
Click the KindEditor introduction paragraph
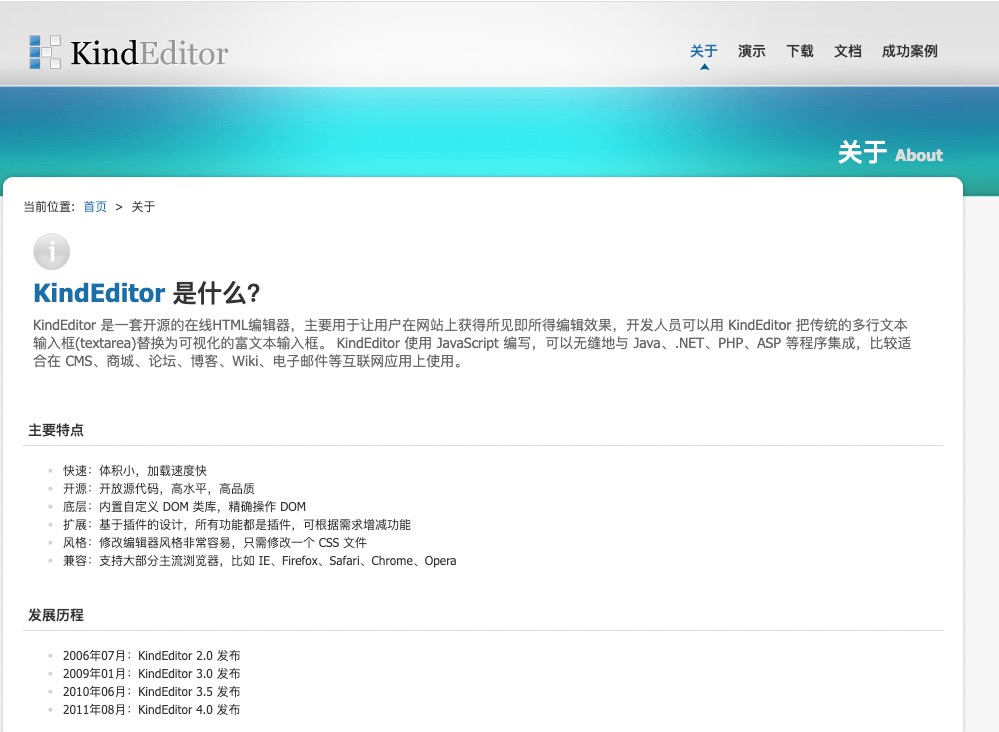(x=472, y=343)
